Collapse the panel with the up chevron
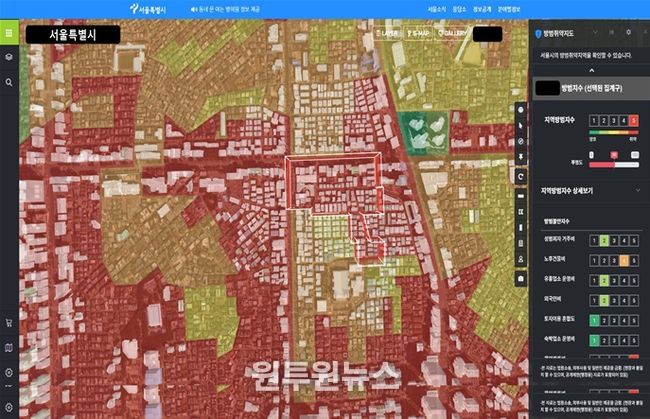The width and height of the screenshot is (650, 419). pos(590,71)
